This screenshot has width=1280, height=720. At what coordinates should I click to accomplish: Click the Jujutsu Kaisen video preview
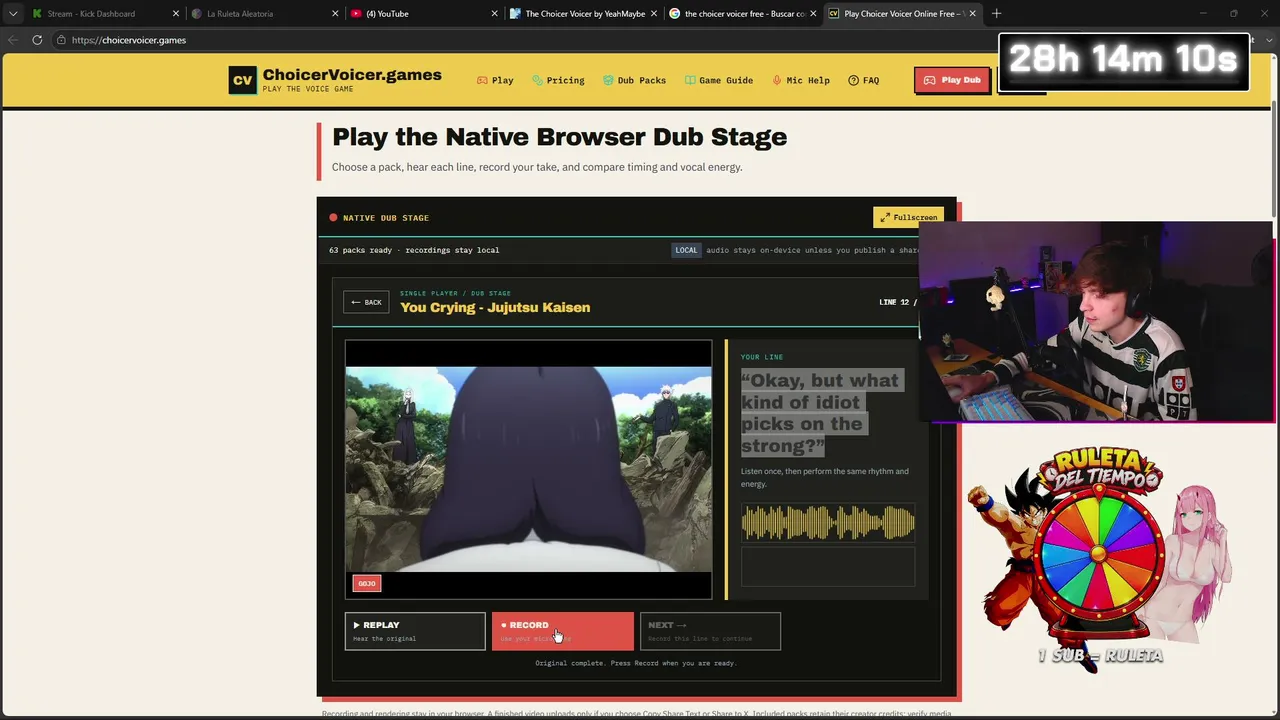[x=529, y=470]
